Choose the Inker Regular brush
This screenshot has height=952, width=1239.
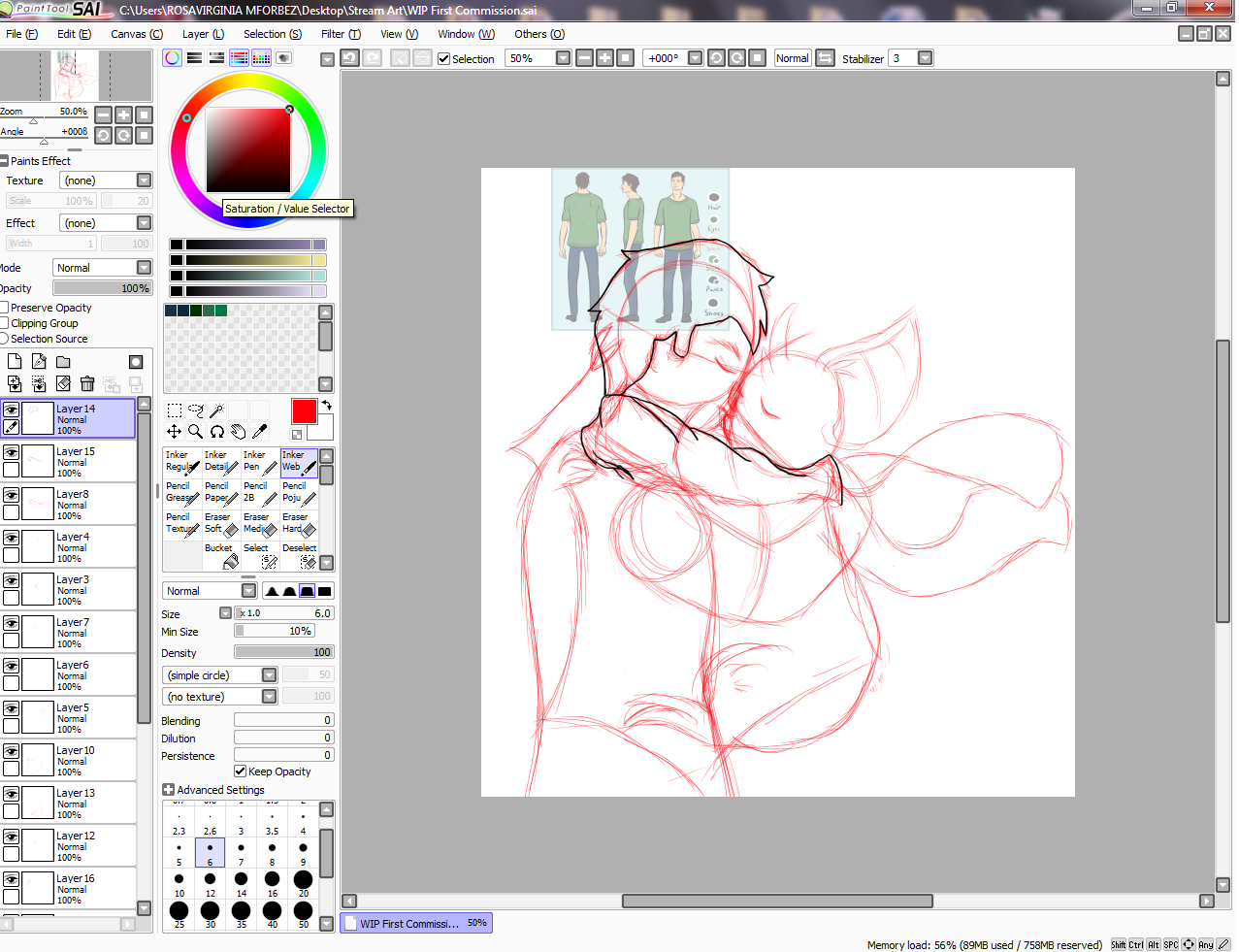coord(182,462)
